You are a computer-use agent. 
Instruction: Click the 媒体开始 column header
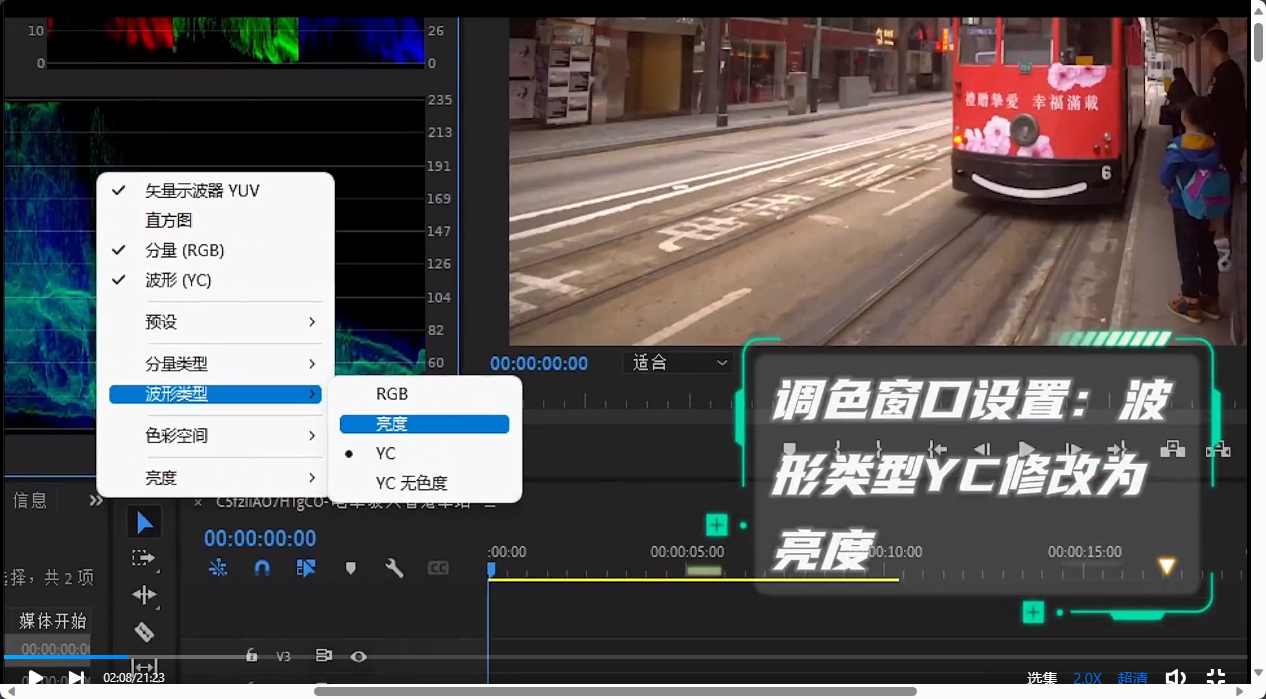coord(53,621)
